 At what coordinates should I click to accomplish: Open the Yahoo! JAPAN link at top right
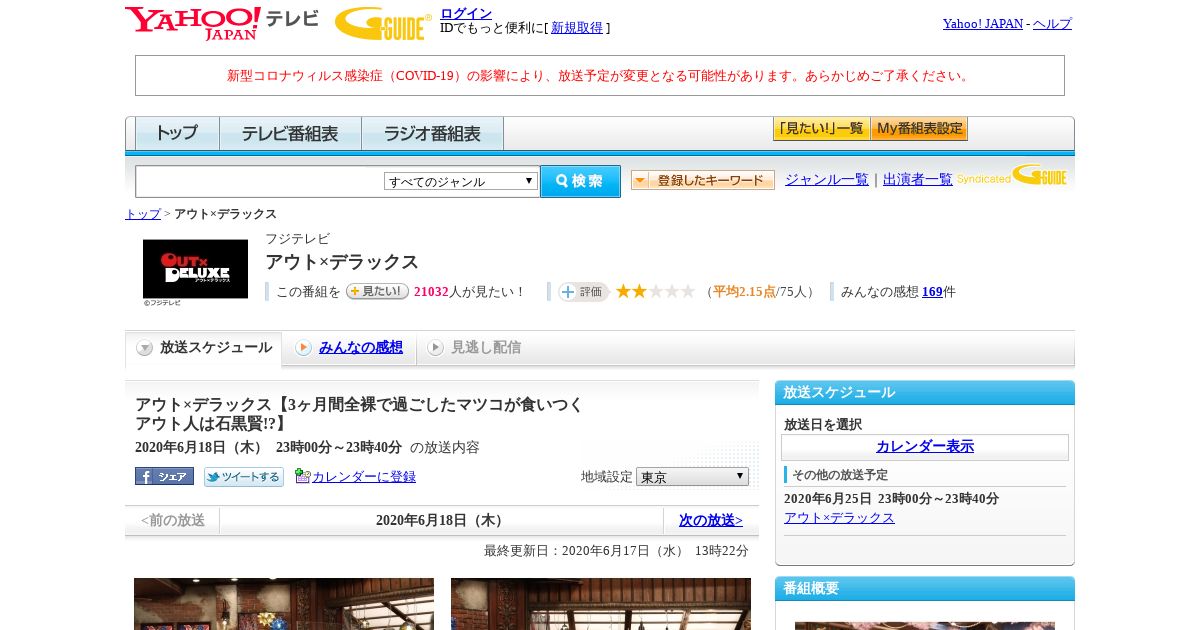(983, 23)
